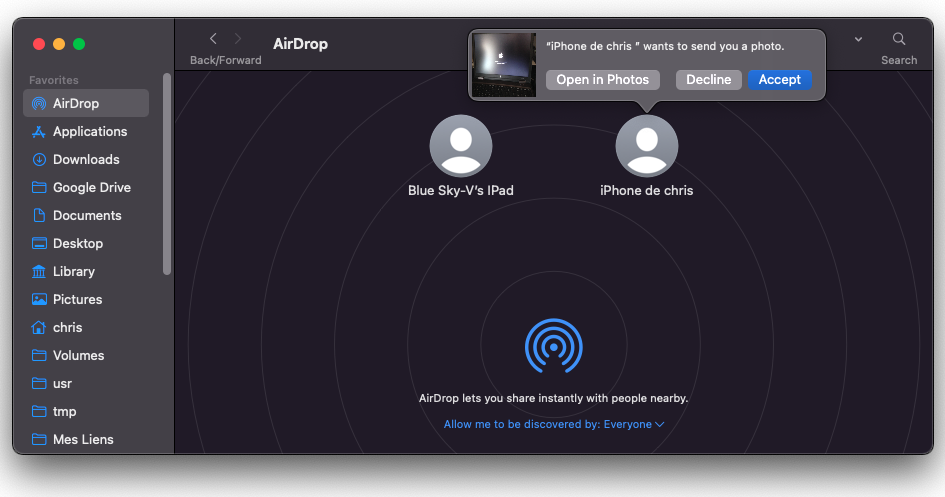Open Volumes label in the sidebar
945x497 pixels.
[78, 355]
